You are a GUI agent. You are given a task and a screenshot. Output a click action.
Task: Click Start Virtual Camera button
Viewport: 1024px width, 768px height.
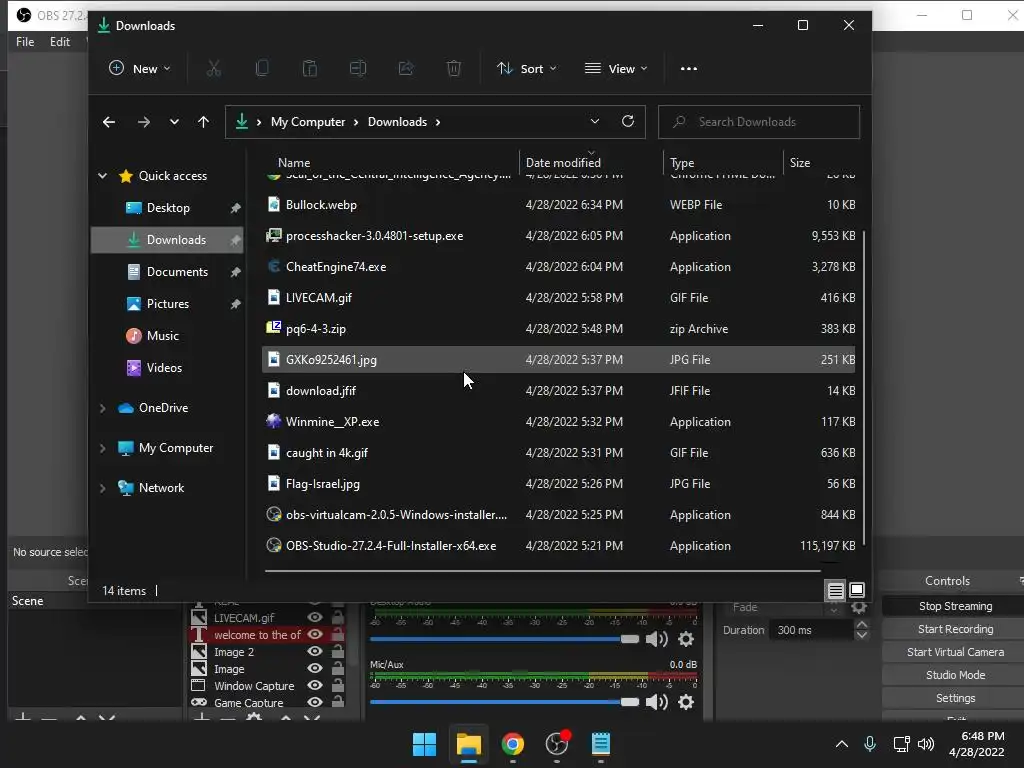coord(955,652)
